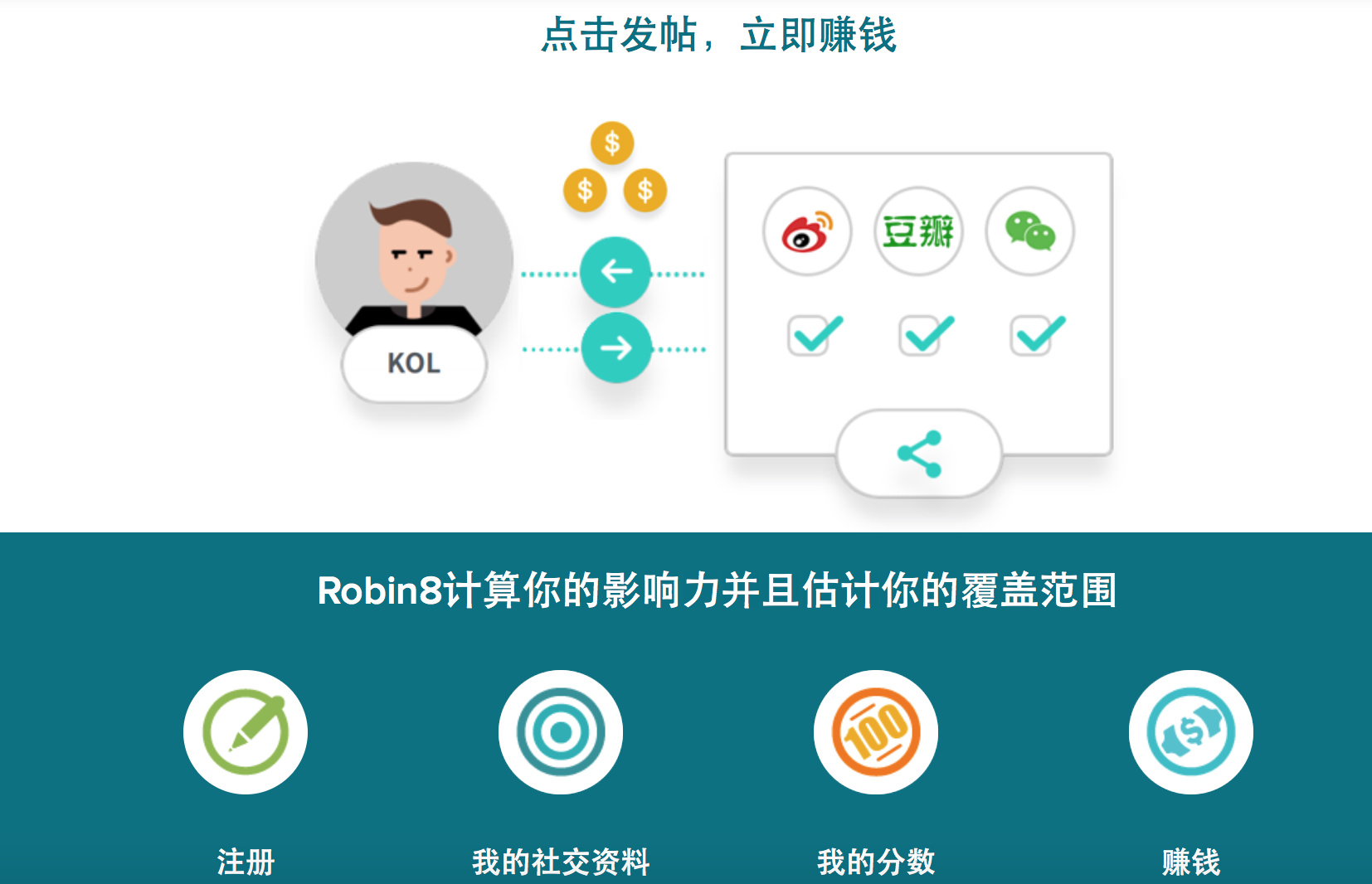Image resolution: width=1372 pixels, height=884 pixels.
Task: Click the top gold dollar coin
Action: pos(612,143)
